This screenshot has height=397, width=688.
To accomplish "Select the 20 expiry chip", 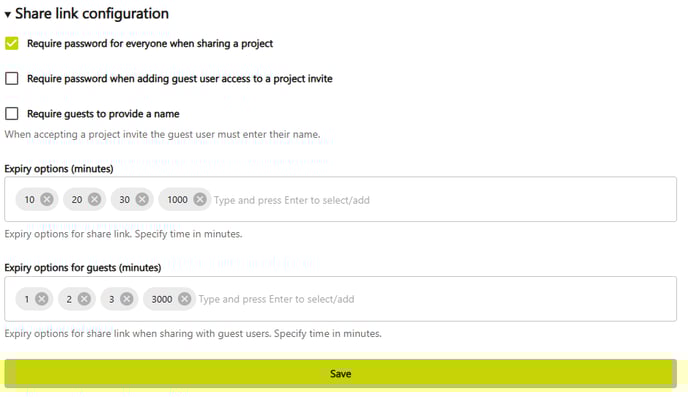I will pos(77,200).
